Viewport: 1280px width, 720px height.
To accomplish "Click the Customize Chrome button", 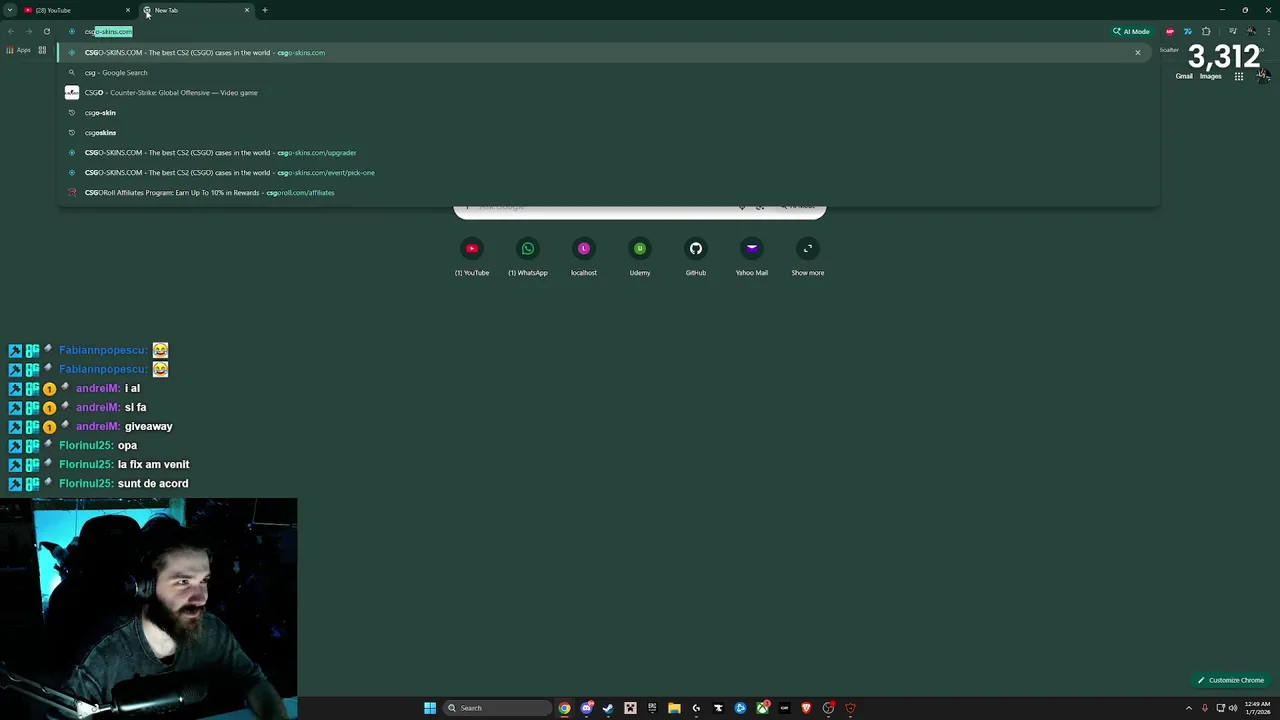I will (x=1231, y=680).
